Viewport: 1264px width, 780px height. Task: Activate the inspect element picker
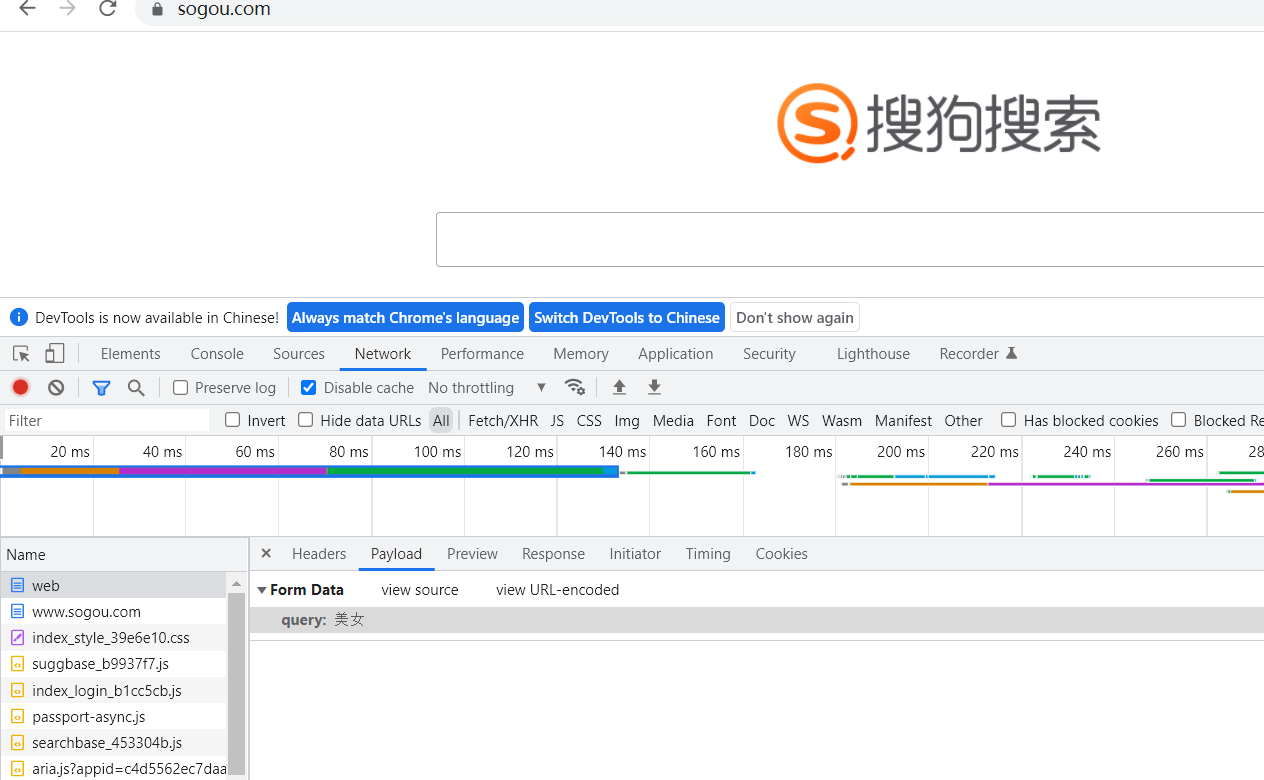(x=21, y=354)
